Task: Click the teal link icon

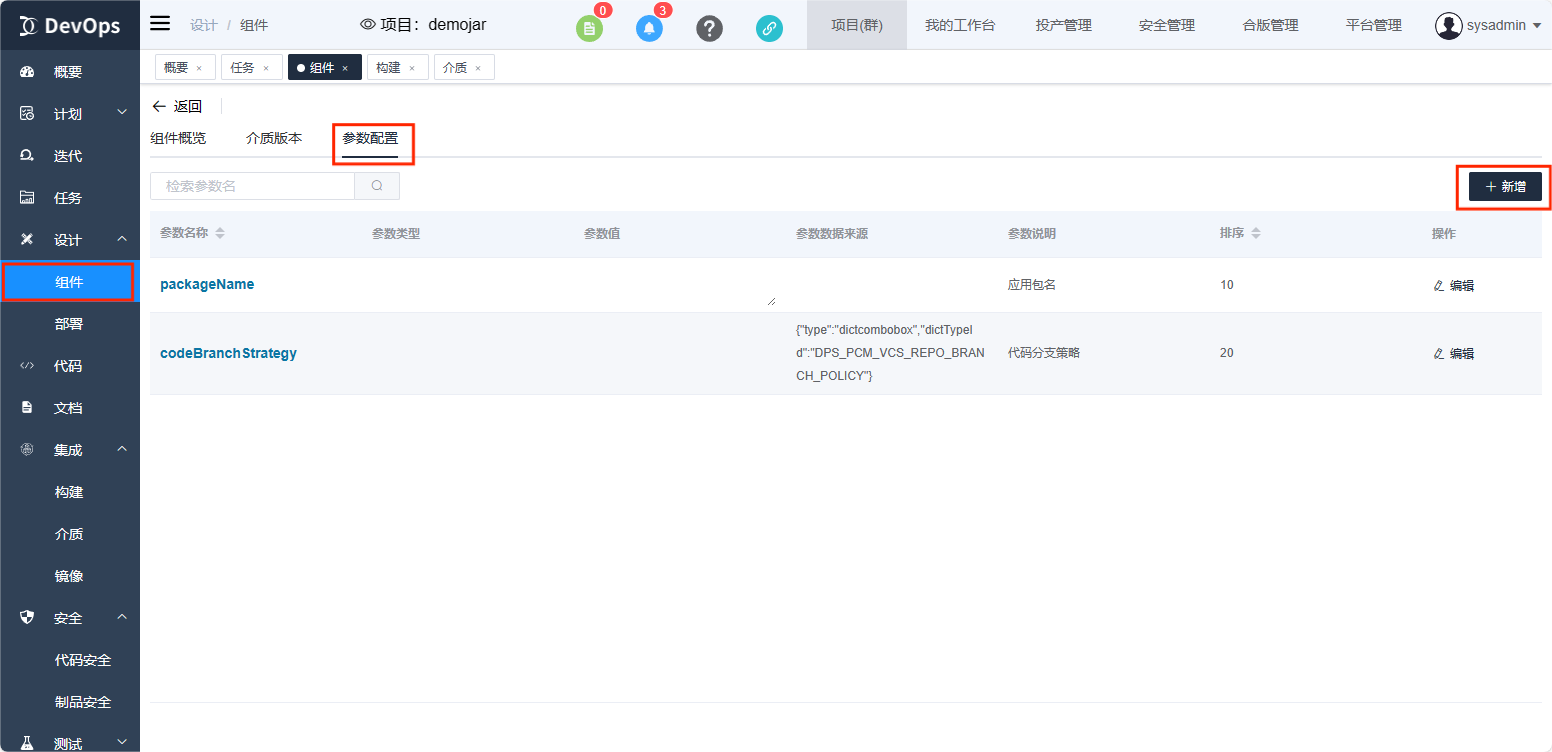Action: pos(769,28)
